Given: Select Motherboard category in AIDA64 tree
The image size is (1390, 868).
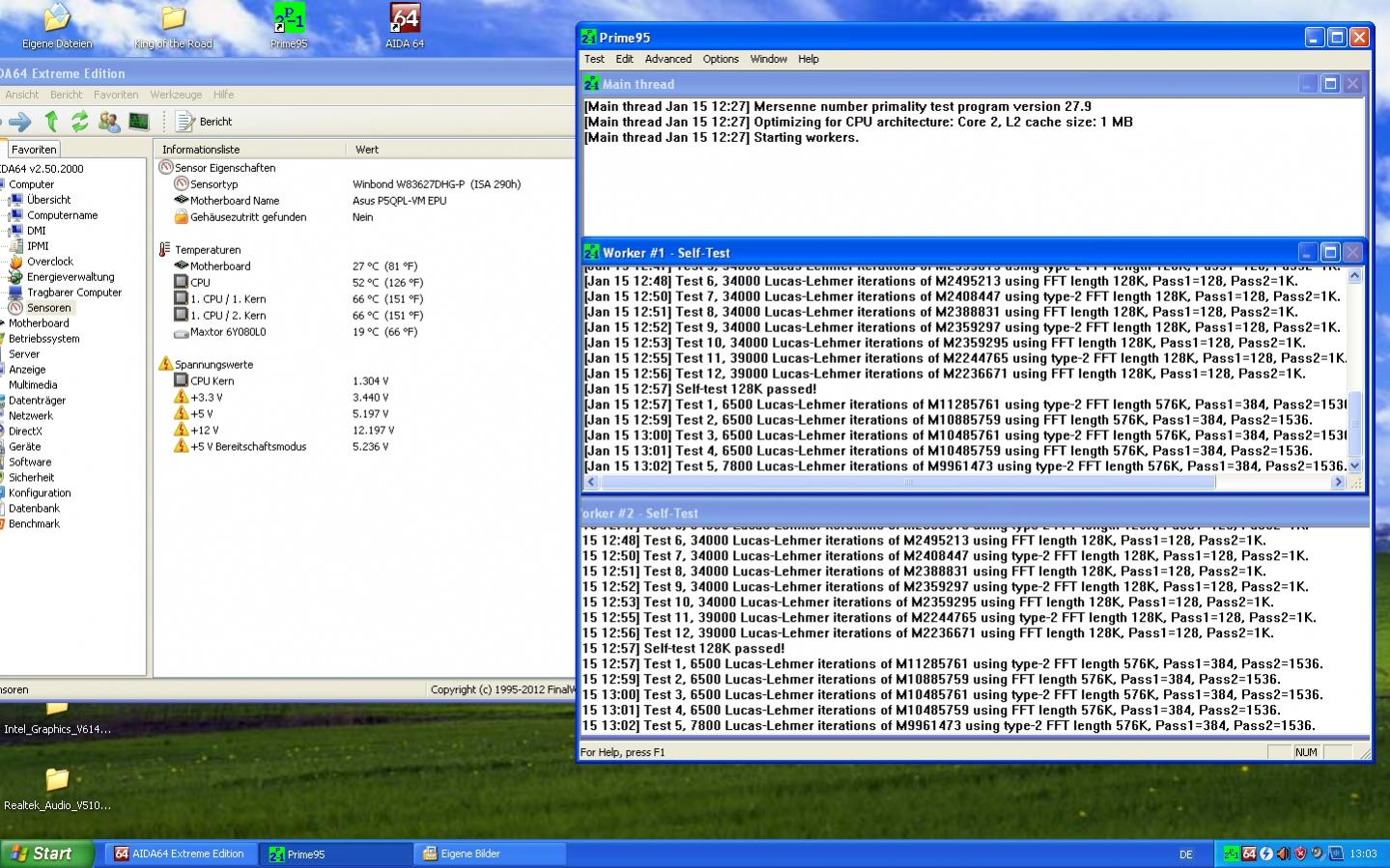Looking at the screenshot, I should click(x=39, y=323).
